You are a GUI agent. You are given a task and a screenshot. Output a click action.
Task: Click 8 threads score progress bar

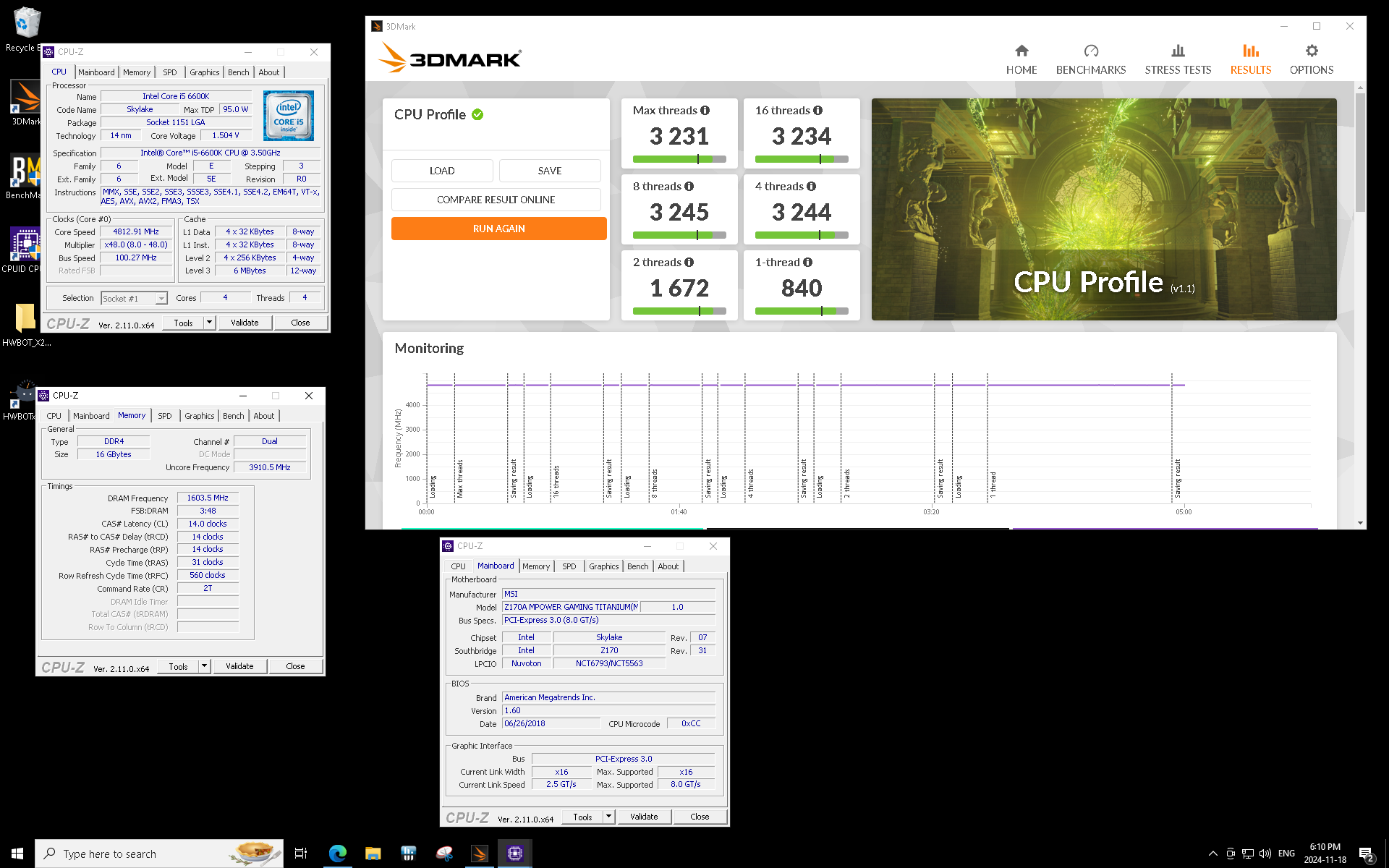pyautogui.click(x=679, y=235)
